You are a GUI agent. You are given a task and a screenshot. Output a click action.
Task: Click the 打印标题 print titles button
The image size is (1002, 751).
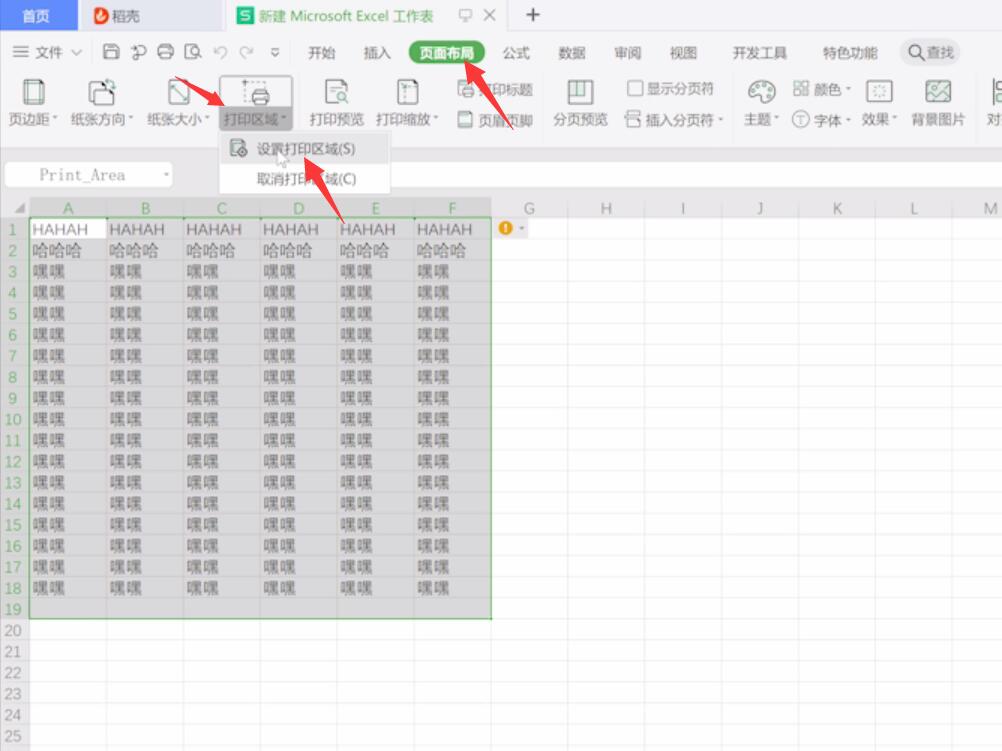pyautogui.click(x=495, y=89)
